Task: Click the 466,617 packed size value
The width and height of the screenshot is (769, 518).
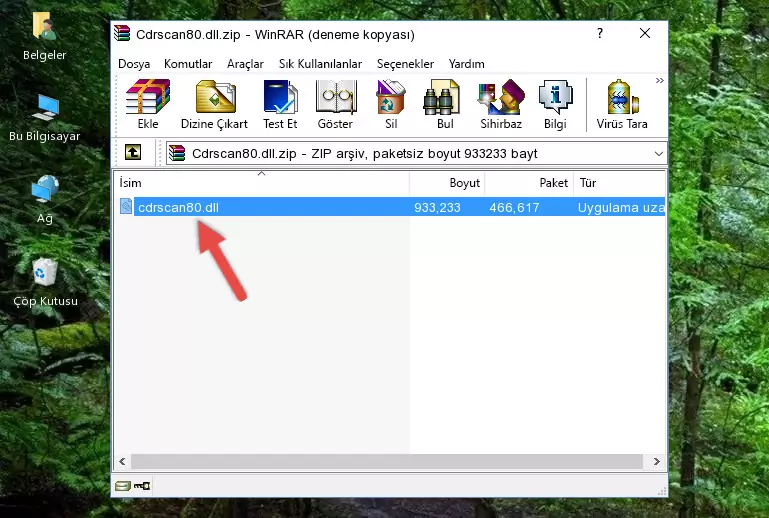Action: point(514,207)
